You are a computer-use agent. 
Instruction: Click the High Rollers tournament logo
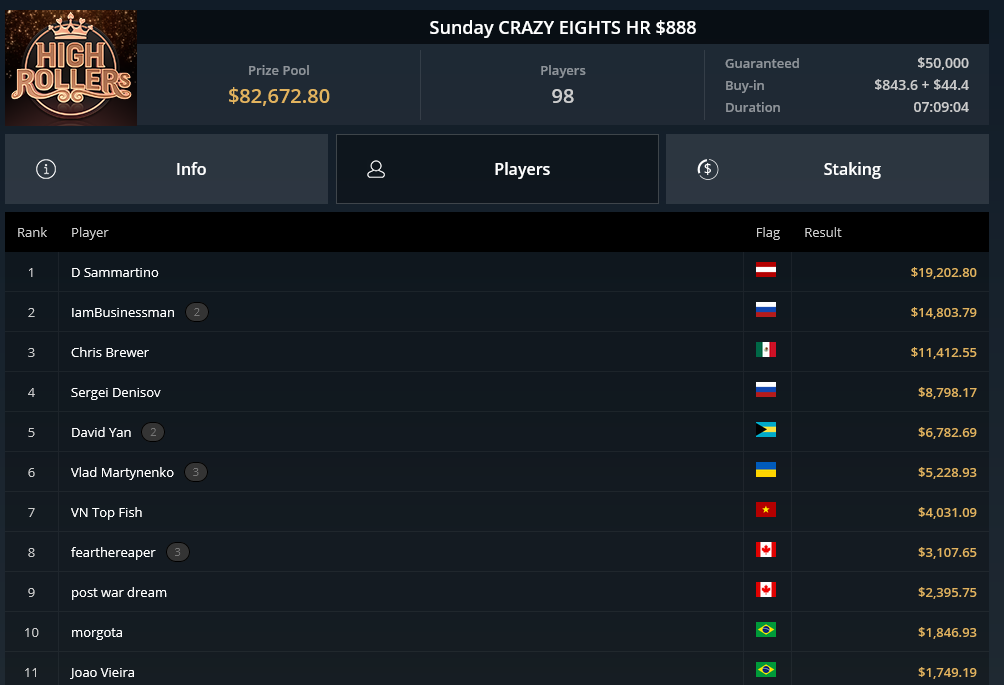tap(71, 67)
